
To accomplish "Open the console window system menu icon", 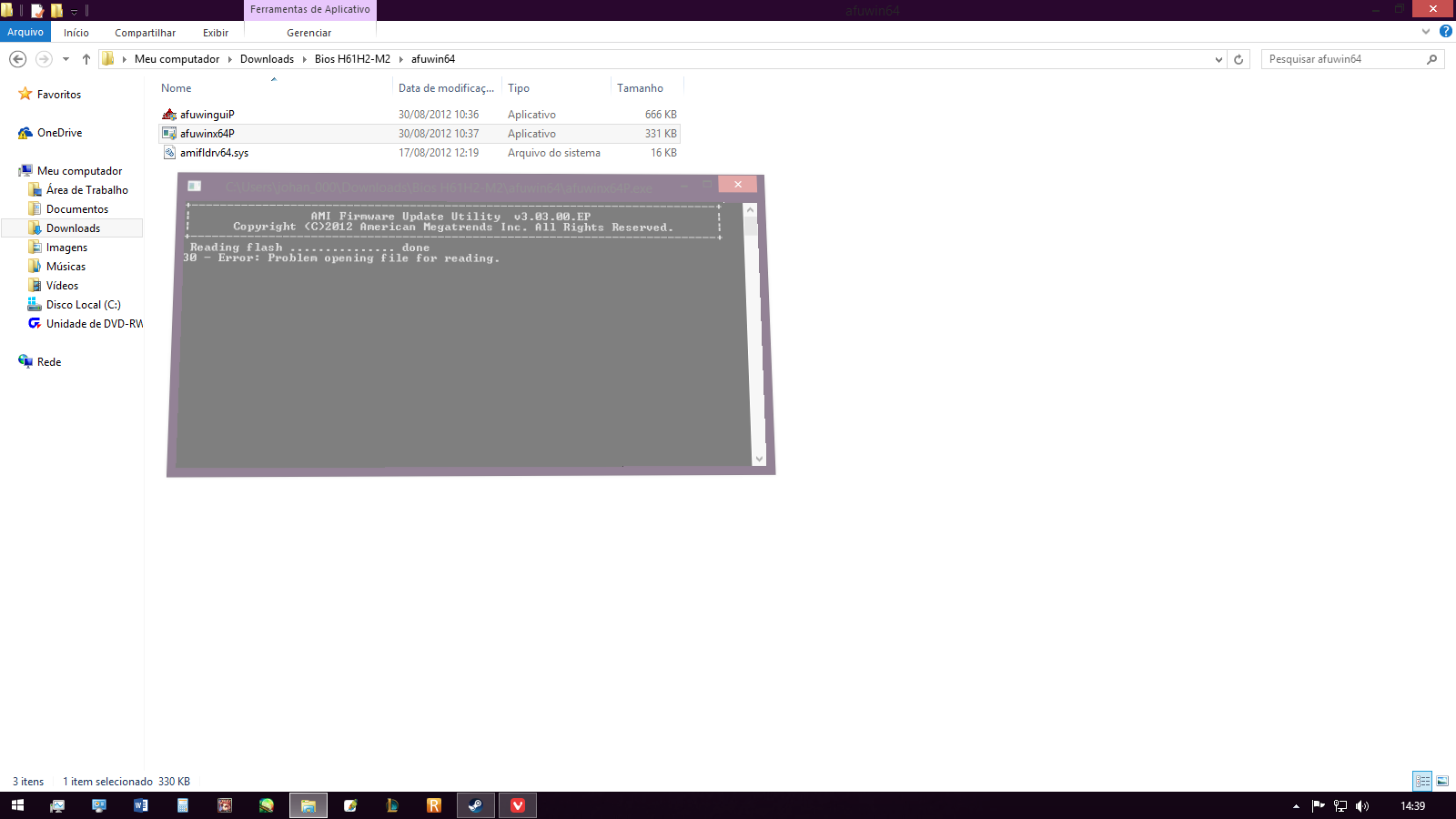I will pos(194,187).
